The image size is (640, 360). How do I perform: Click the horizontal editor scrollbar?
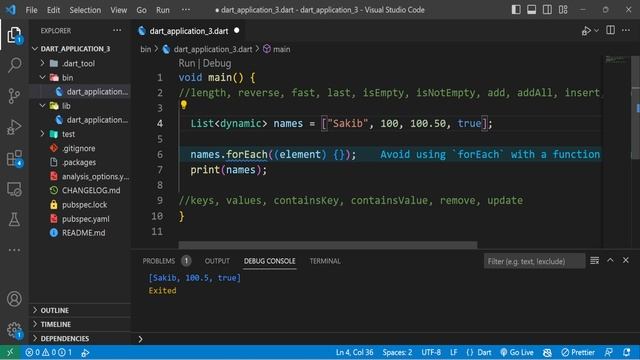click(328, 244)
